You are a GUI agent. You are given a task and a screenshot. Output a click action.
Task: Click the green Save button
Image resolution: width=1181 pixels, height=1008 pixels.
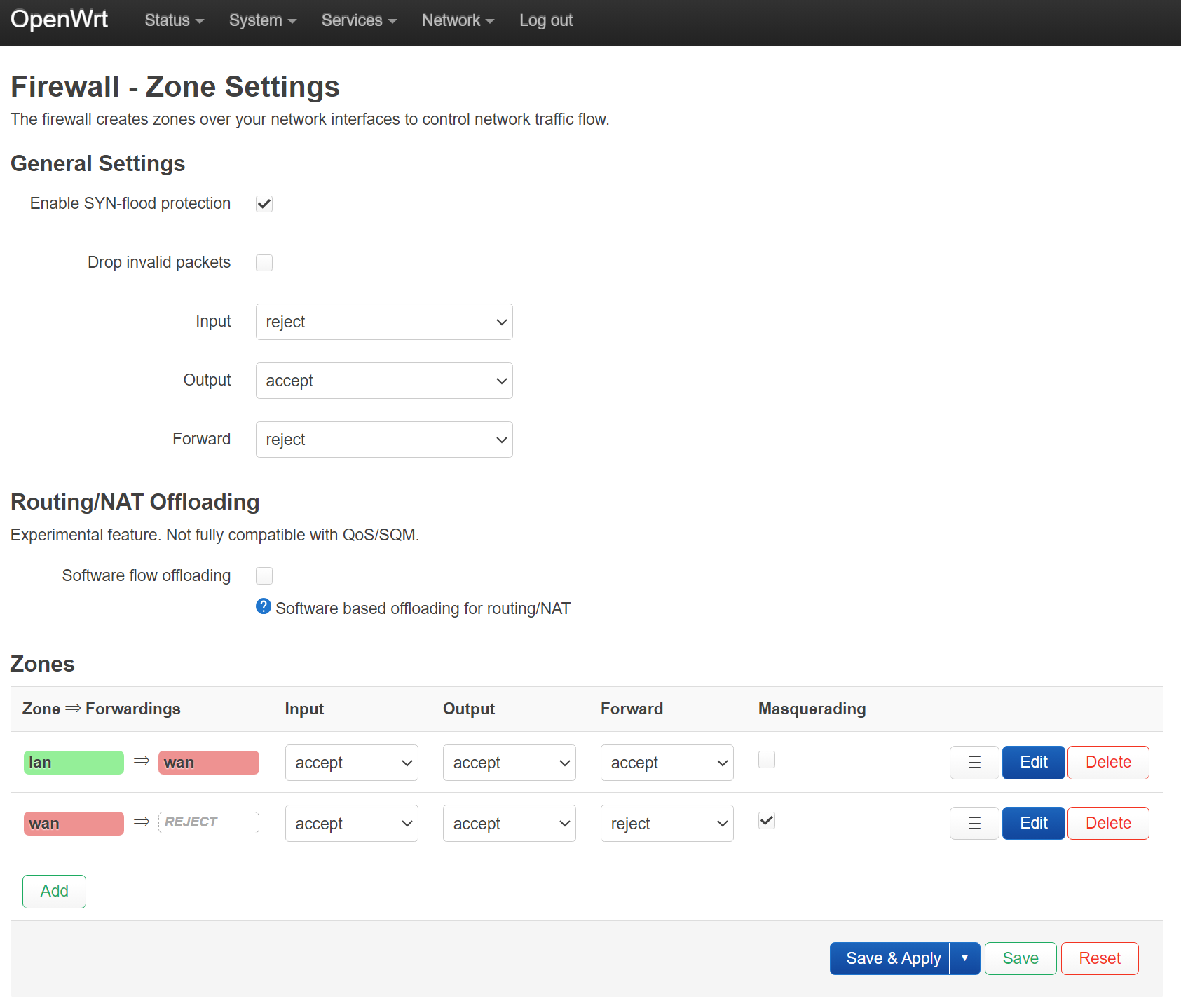(1020, 958)
